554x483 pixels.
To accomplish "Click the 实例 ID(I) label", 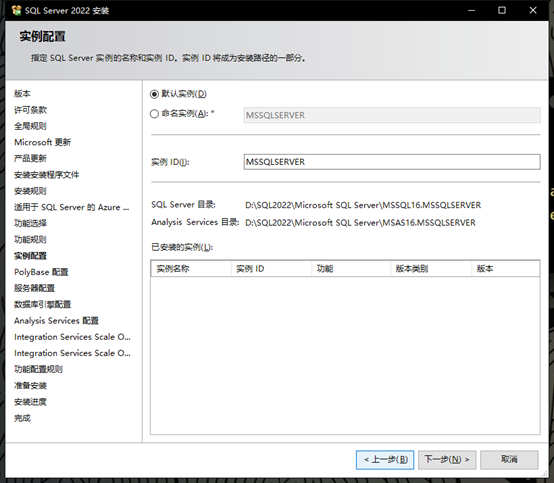I will [x=170, y=162].
